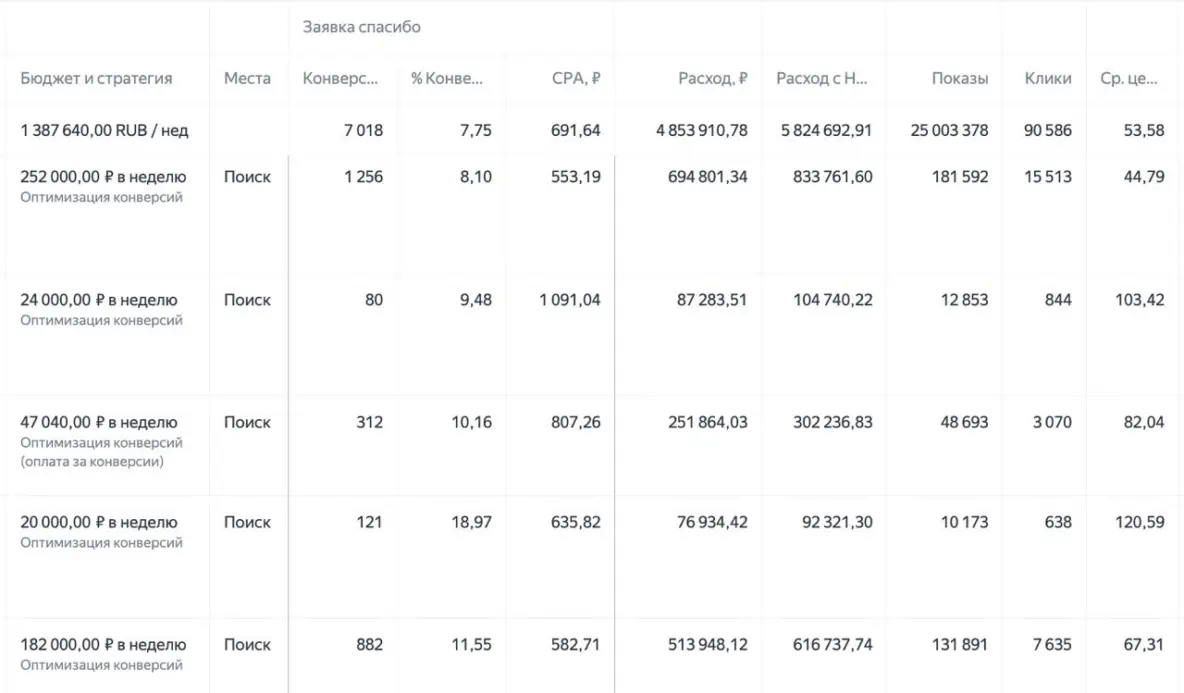Open the 24 000,00 ₽ в неделю budget entry
The width and height of the screenshot is (1184, 693).
99,300
